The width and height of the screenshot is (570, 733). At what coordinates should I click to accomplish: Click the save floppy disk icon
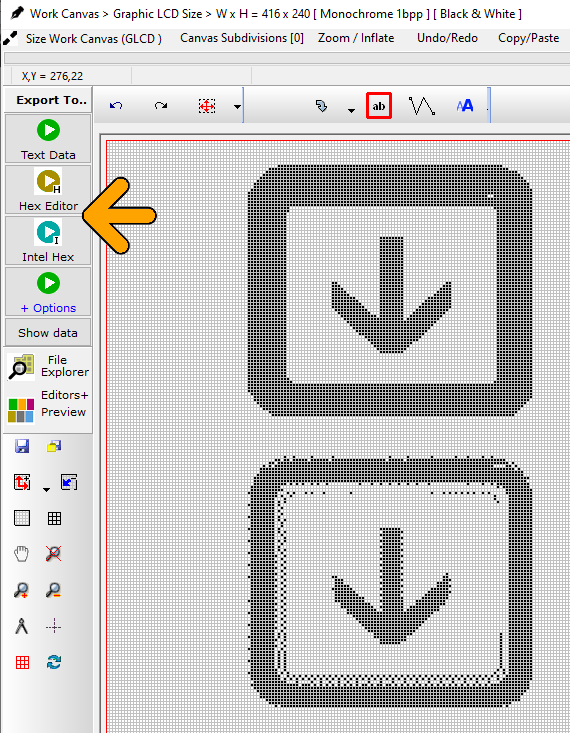[x=22, y=446]
